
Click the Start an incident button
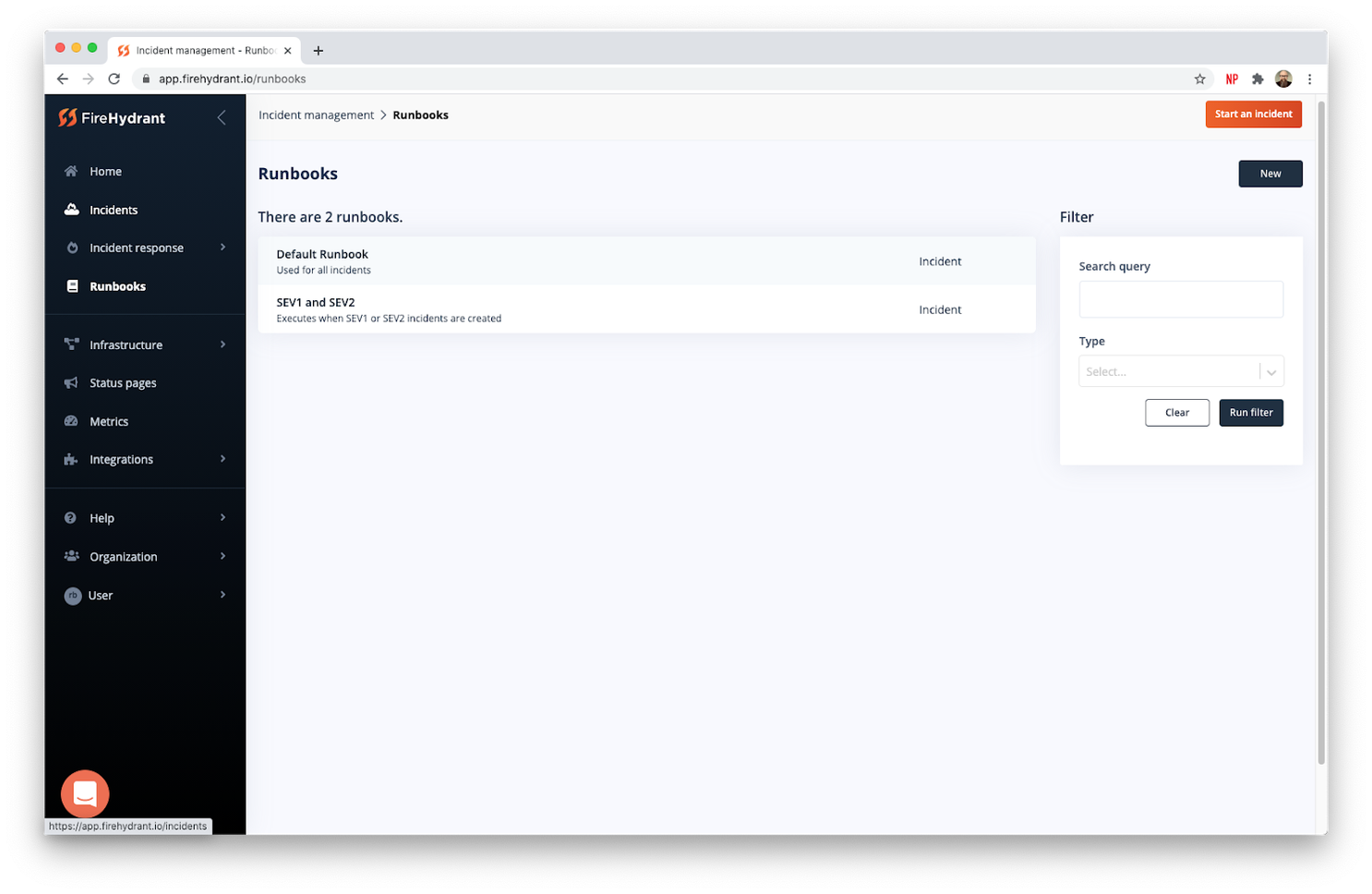1253,115
